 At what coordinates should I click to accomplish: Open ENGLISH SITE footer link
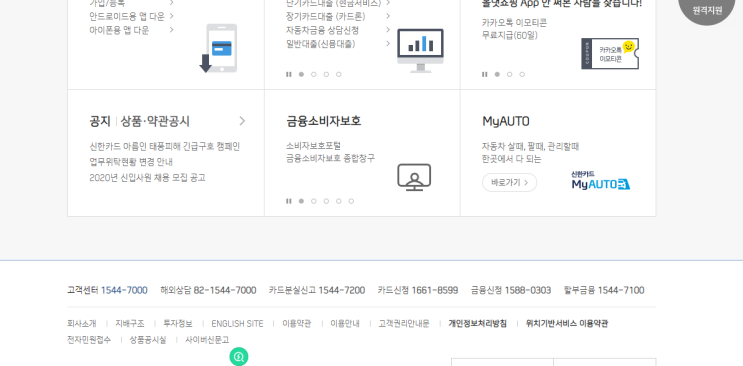click(x=237, y=324)
